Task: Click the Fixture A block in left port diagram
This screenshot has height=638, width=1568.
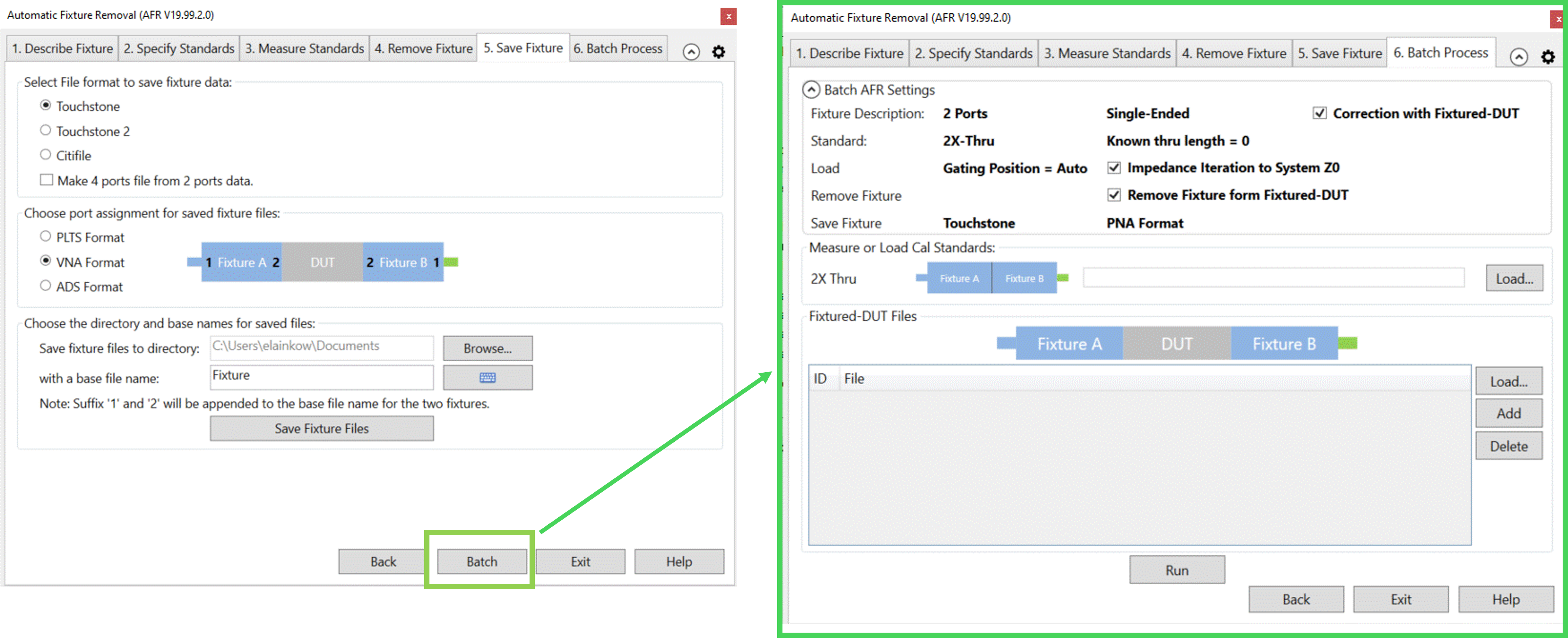Action: point(241,262)
